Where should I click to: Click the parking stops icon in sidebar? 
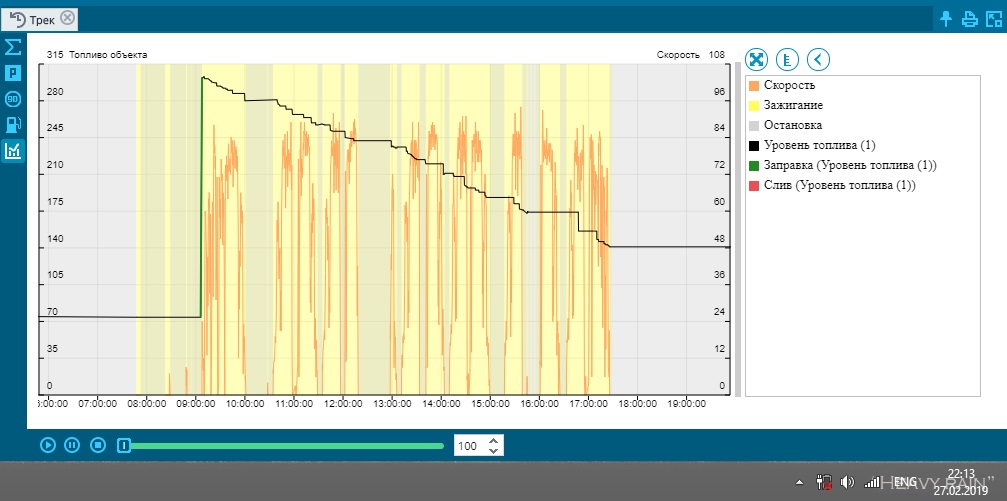coord(13,73)
